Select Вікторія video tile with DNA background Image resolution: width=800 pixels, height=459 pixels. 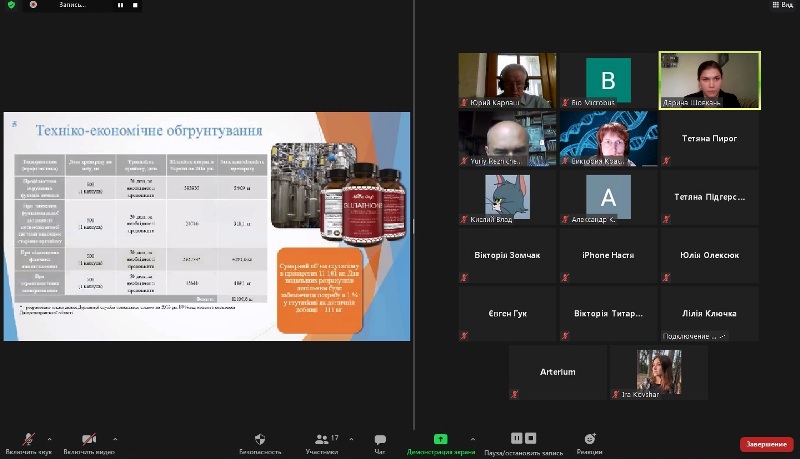pyautogui.click(x=608, y=139)
